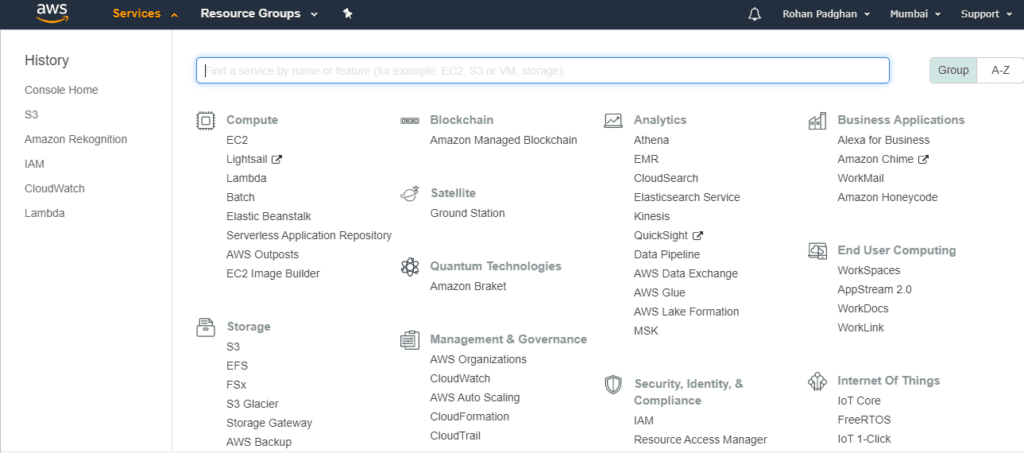The height and width of the screenshot is (453, 1024).
Task: Open EFS under Storage
Action: point(237,366)
